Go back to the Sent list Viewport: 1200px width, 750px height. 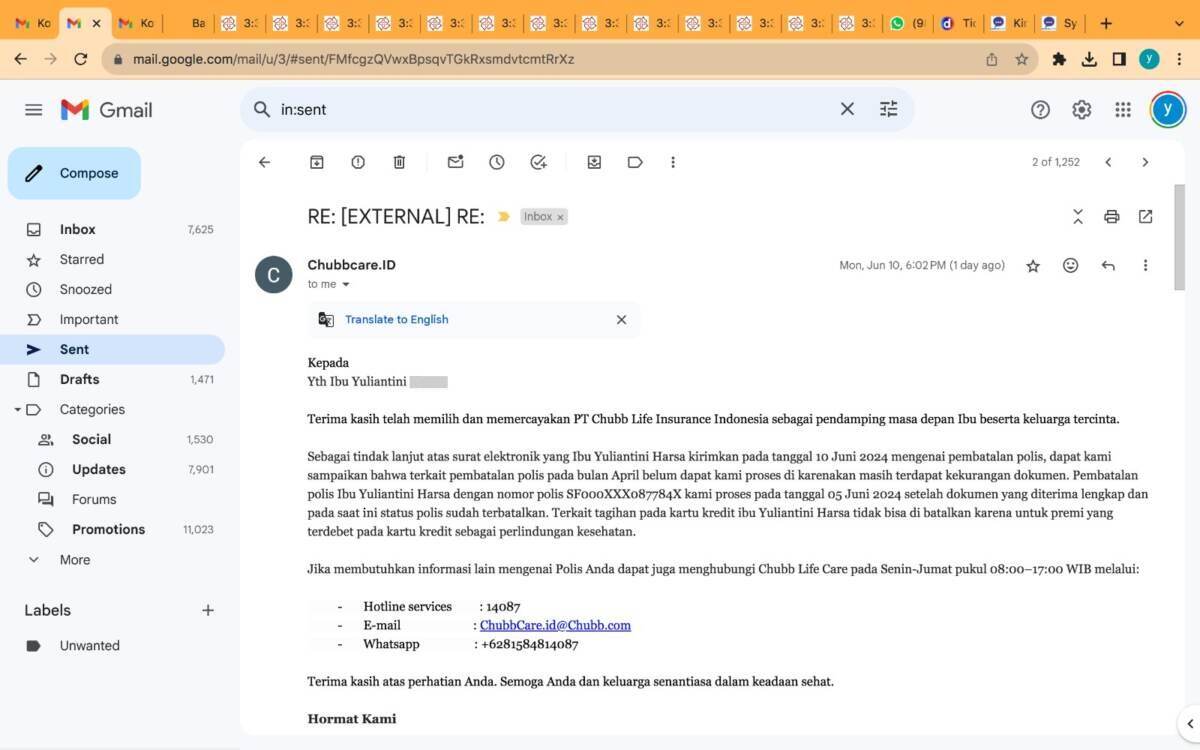264,162
